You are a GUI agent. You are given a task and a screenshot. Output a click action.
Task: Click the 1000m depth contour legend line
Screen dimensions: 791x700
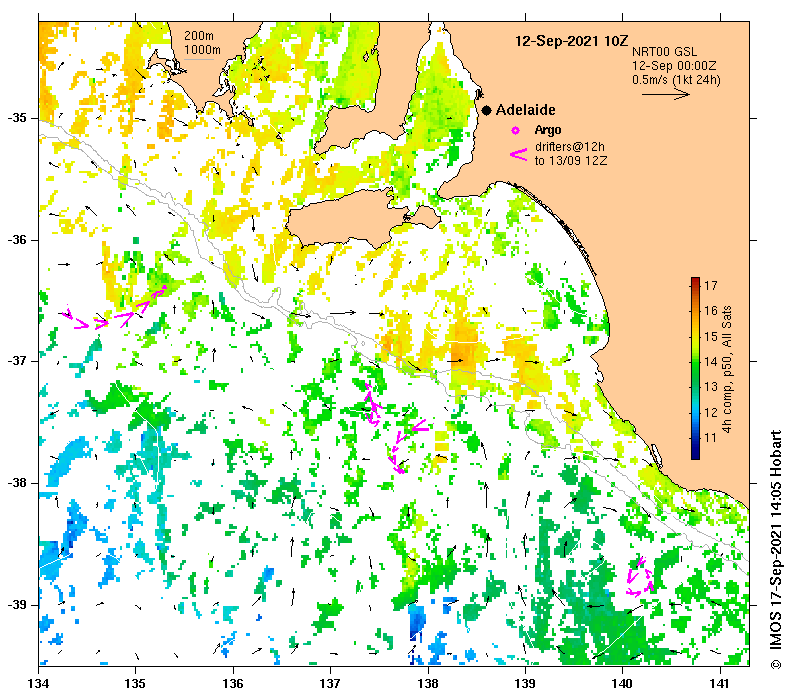point(198,61)
